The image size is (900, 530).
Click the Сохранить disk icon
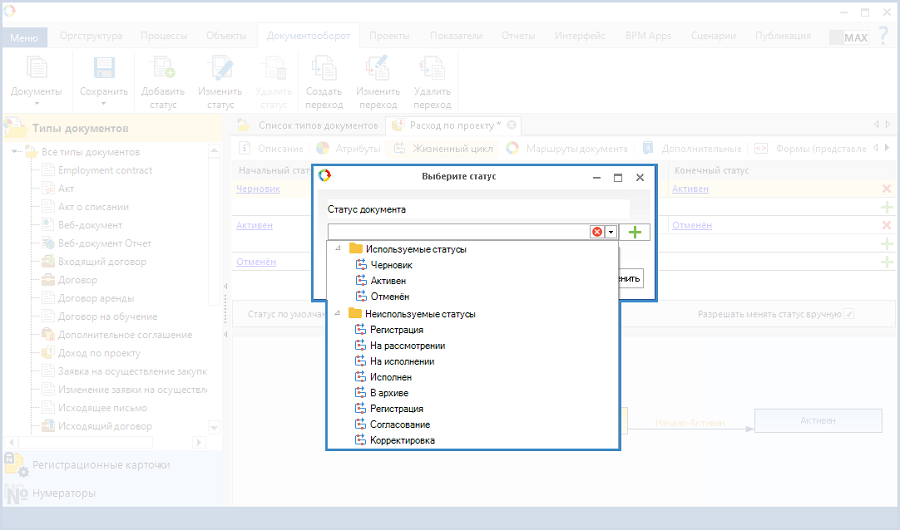(104, 68)
